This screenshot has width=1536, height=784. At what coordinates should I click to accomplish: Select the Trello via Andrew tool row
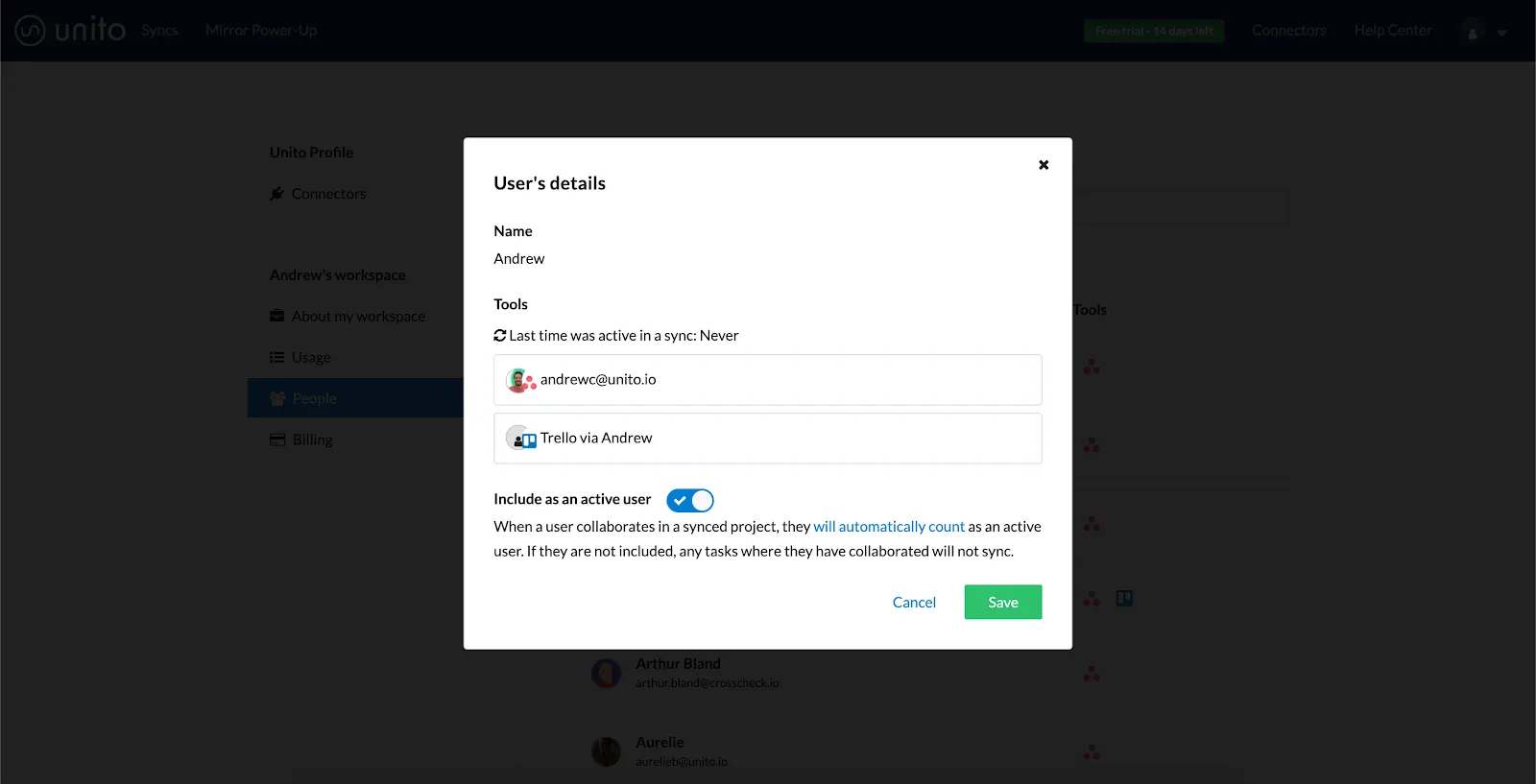(x=767, y=439)
